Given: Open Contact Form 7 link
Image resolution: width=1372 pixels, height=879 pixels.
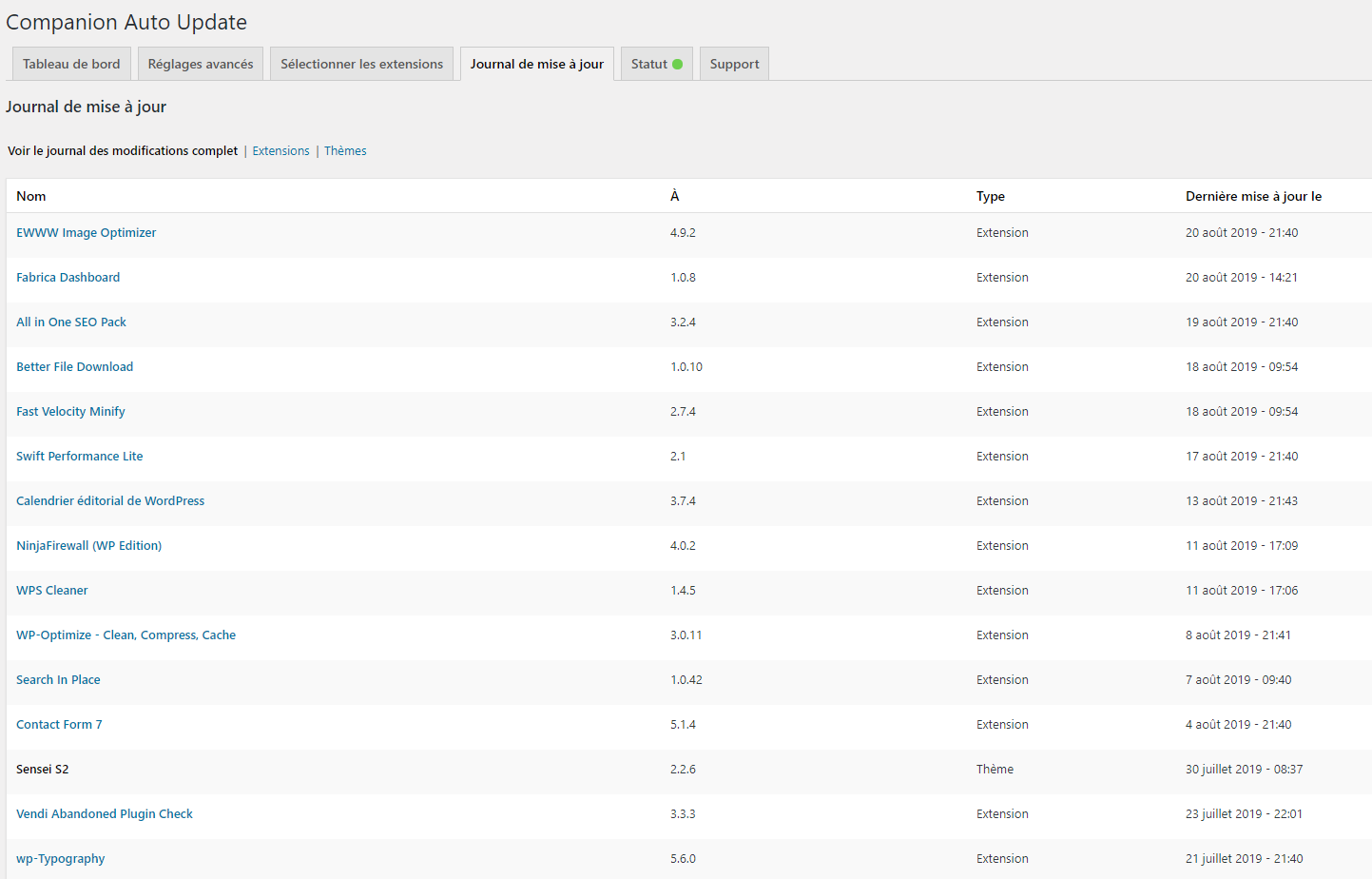Looking at the screenshot, I should pos(59,724).
